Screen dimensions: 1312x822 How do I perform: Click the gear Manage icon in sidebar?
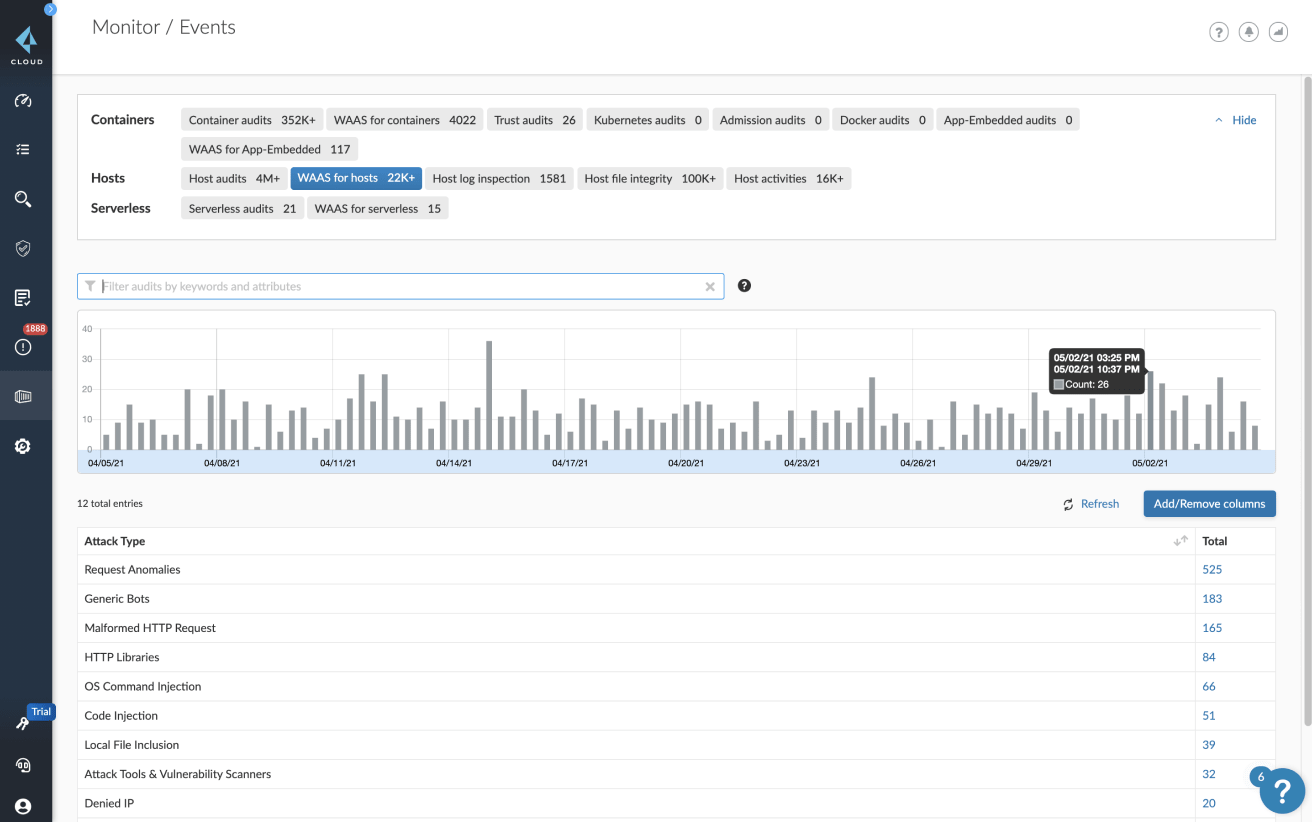point(23,446)
